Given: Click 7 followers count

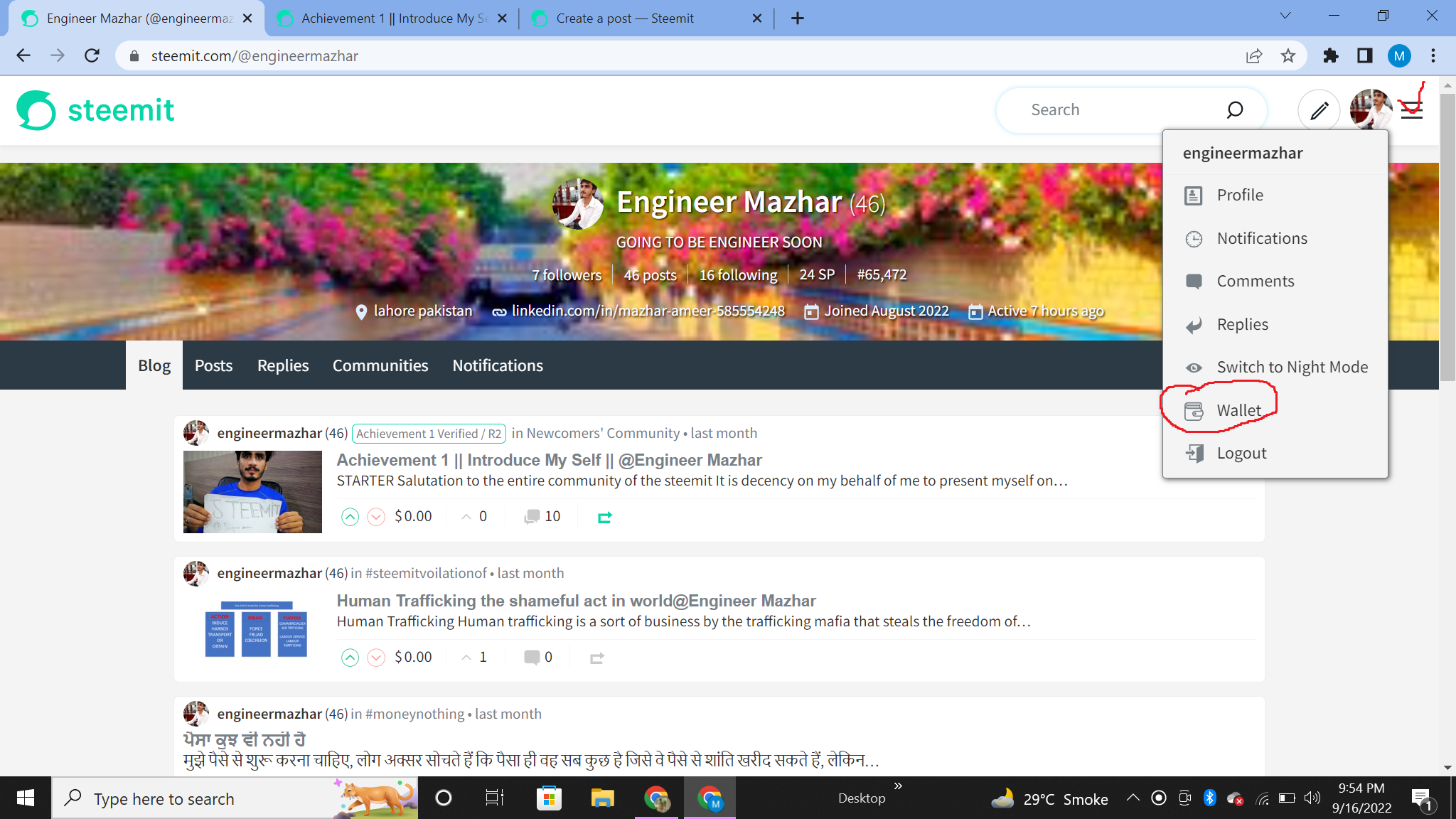Looking at the screenshot, I should coord(567,275).
